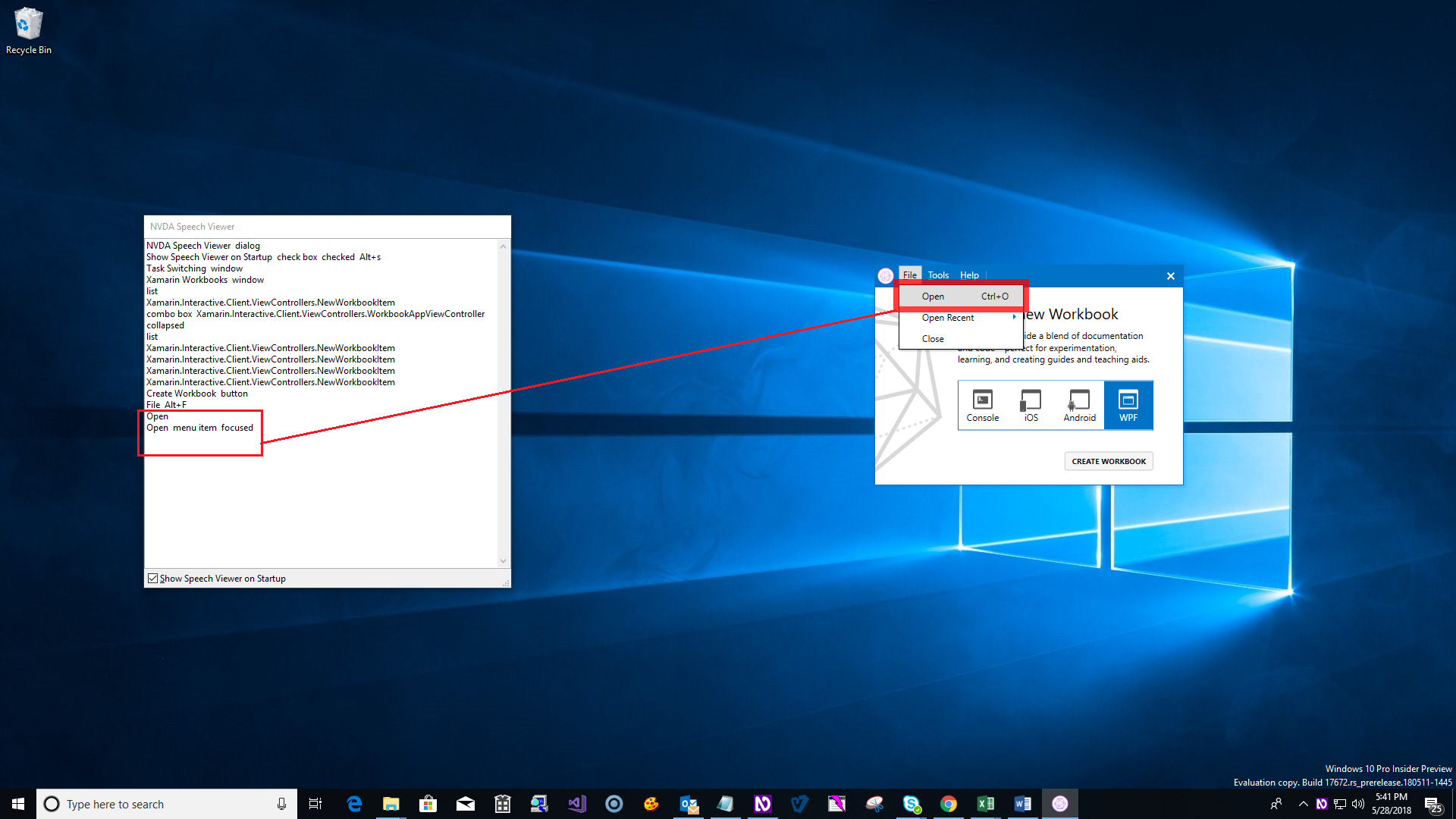Select Open from the File menu
The image size is (1456, 819).
tap(933, 296)
